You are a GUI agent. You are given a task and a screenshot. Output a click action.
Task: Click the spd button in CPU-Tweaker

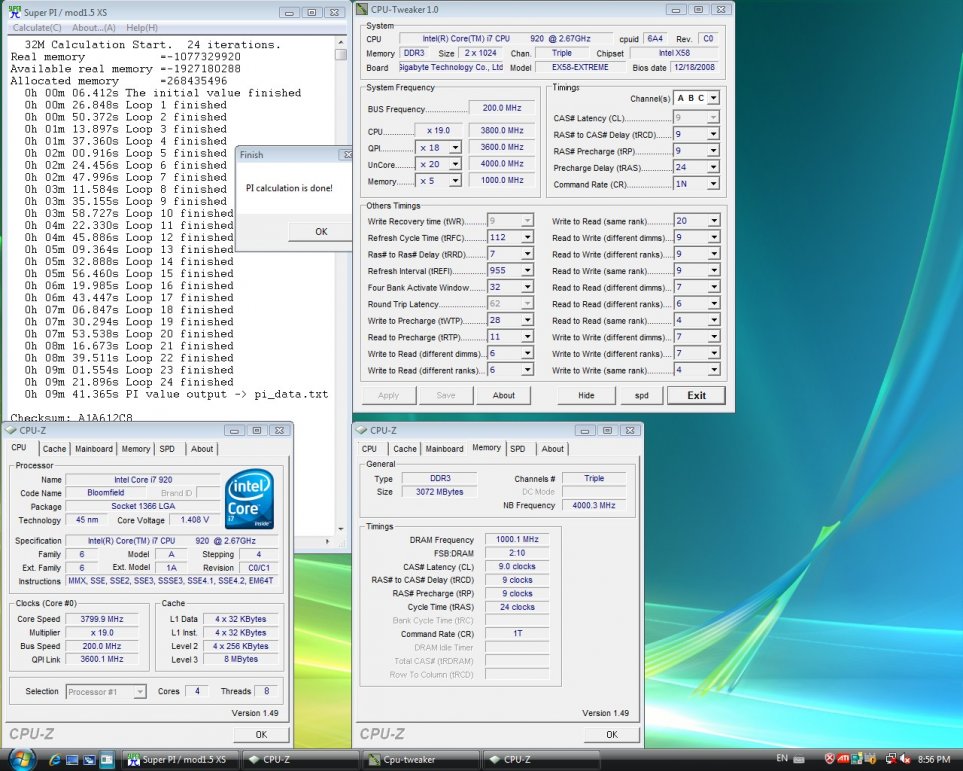[x=641, y=396]
